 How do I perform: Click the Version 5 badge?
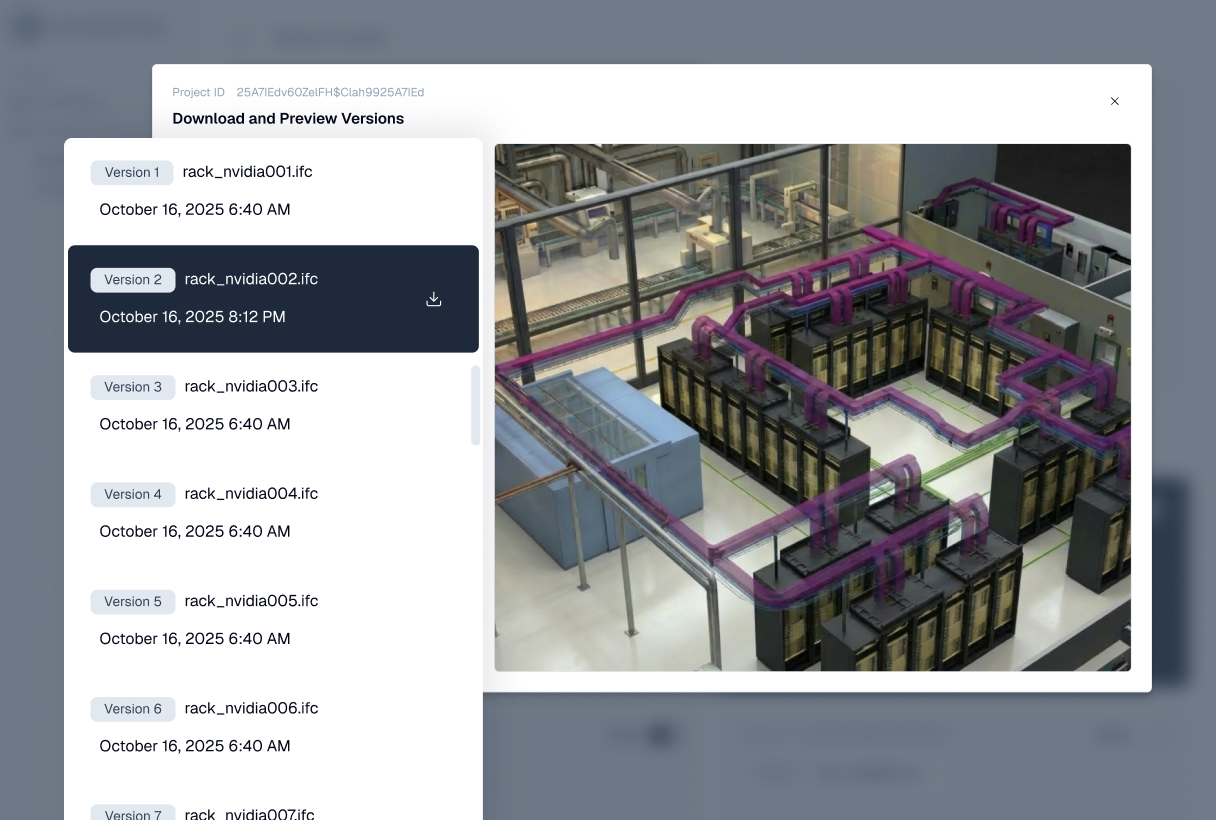click(x=133, y=601)
